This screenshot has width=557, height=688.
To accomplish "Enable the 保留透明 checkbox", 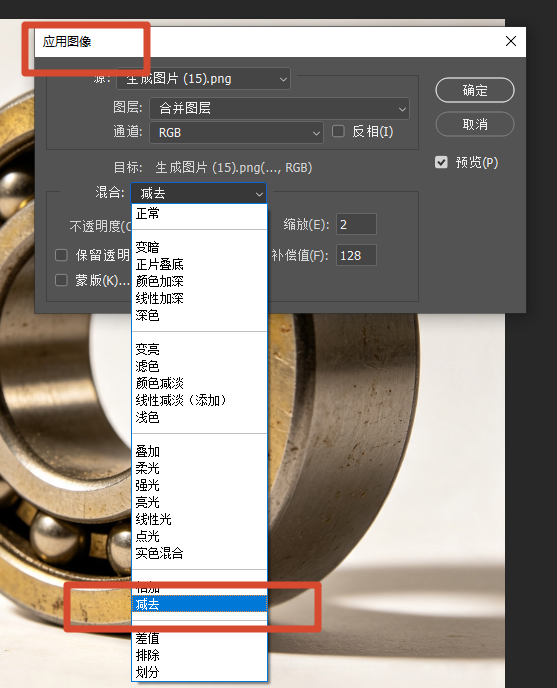I will pyautogui.click(x=61, y=255).
